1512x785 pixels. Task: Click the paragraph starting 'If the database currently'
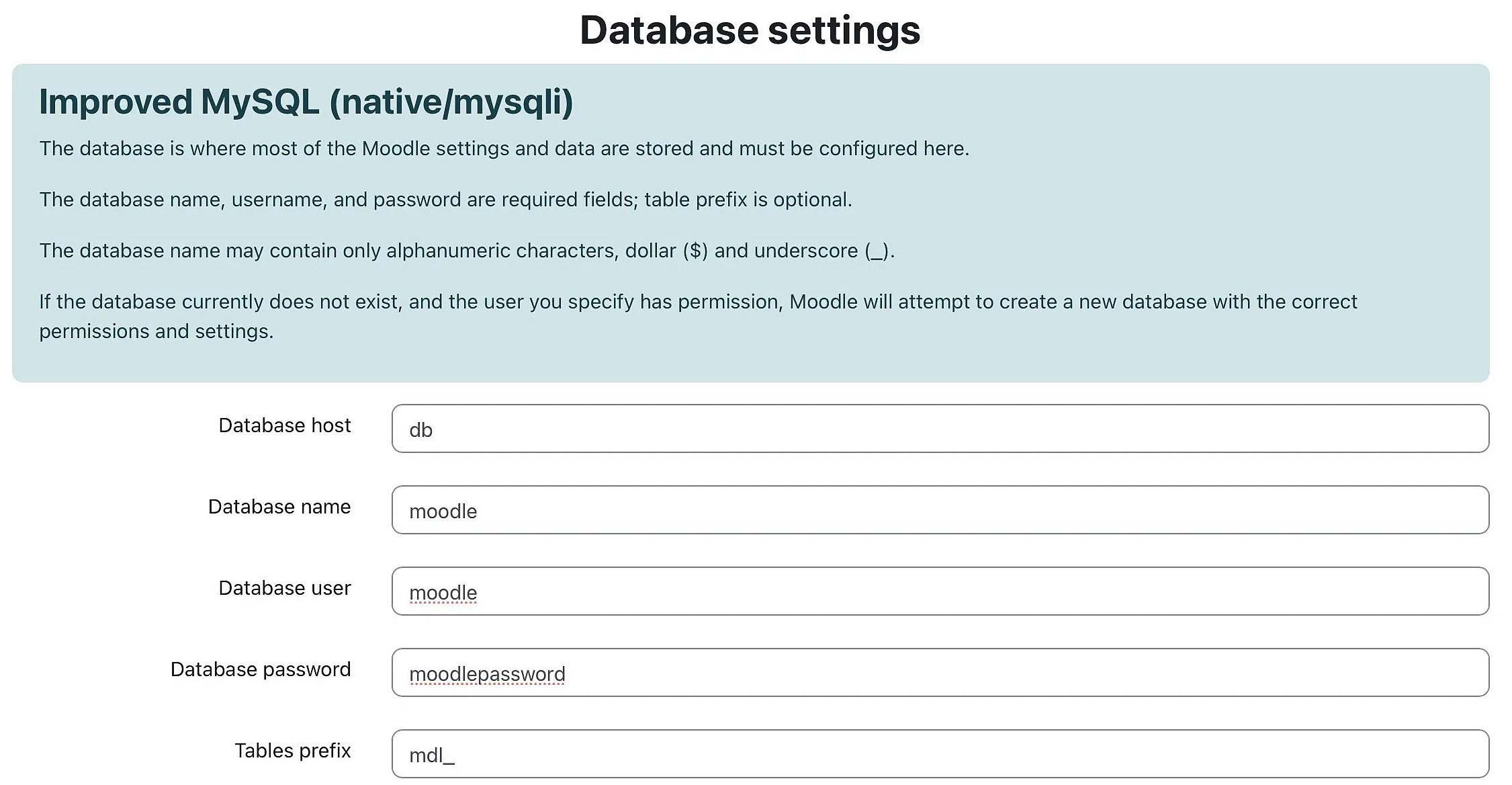click(x=699, y=317)
